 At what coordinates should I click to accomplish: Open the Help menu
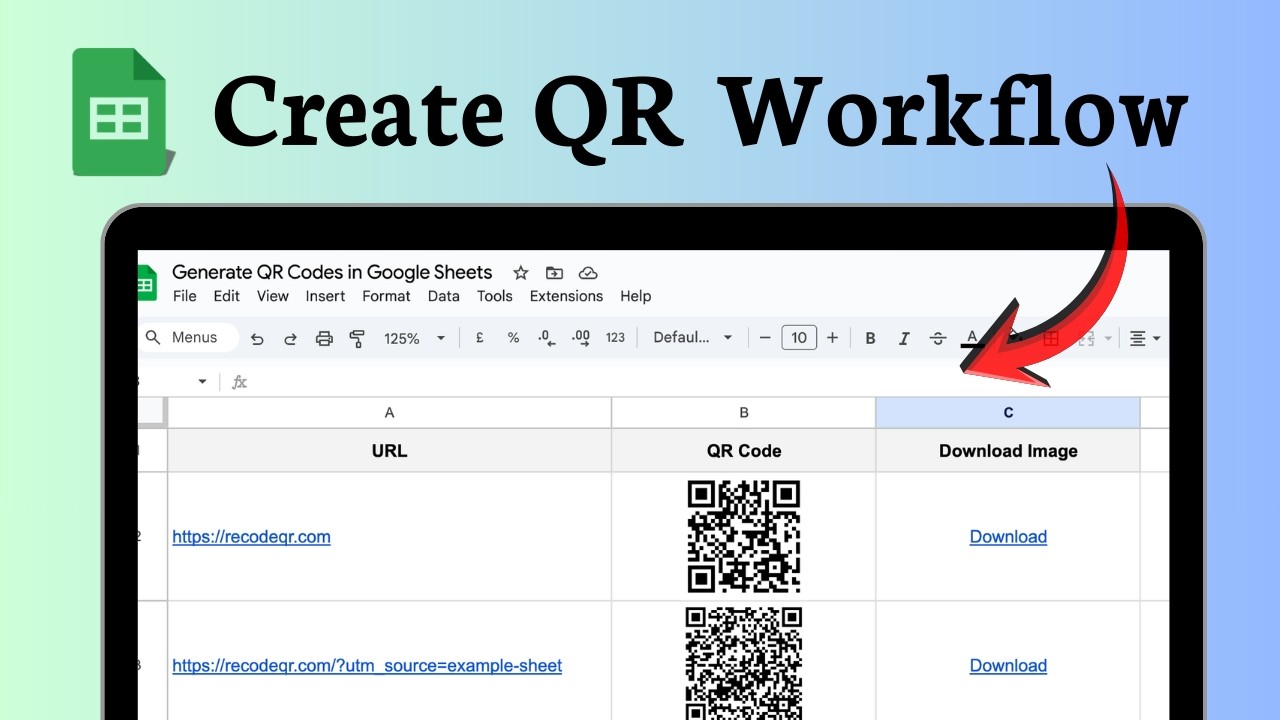tap(635, 296)
